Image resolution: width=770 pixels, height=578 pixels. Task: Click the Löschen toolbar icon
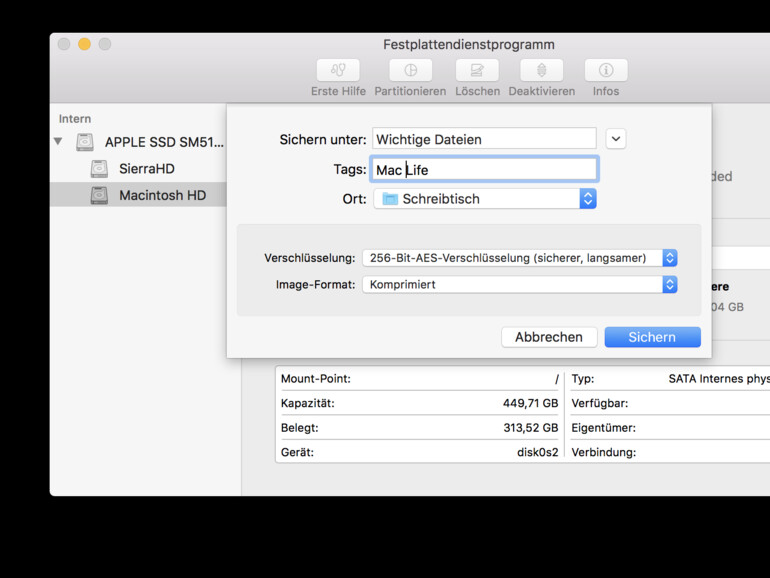pyautogui.click(x=477, y=71)
